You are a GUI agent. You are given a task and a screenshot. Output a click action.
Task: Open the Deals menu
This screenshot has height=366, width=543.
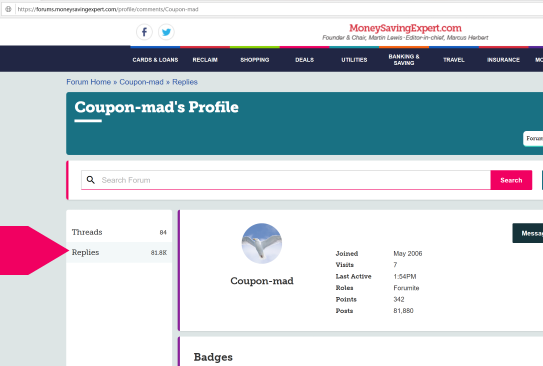click(x=304, y=60)
